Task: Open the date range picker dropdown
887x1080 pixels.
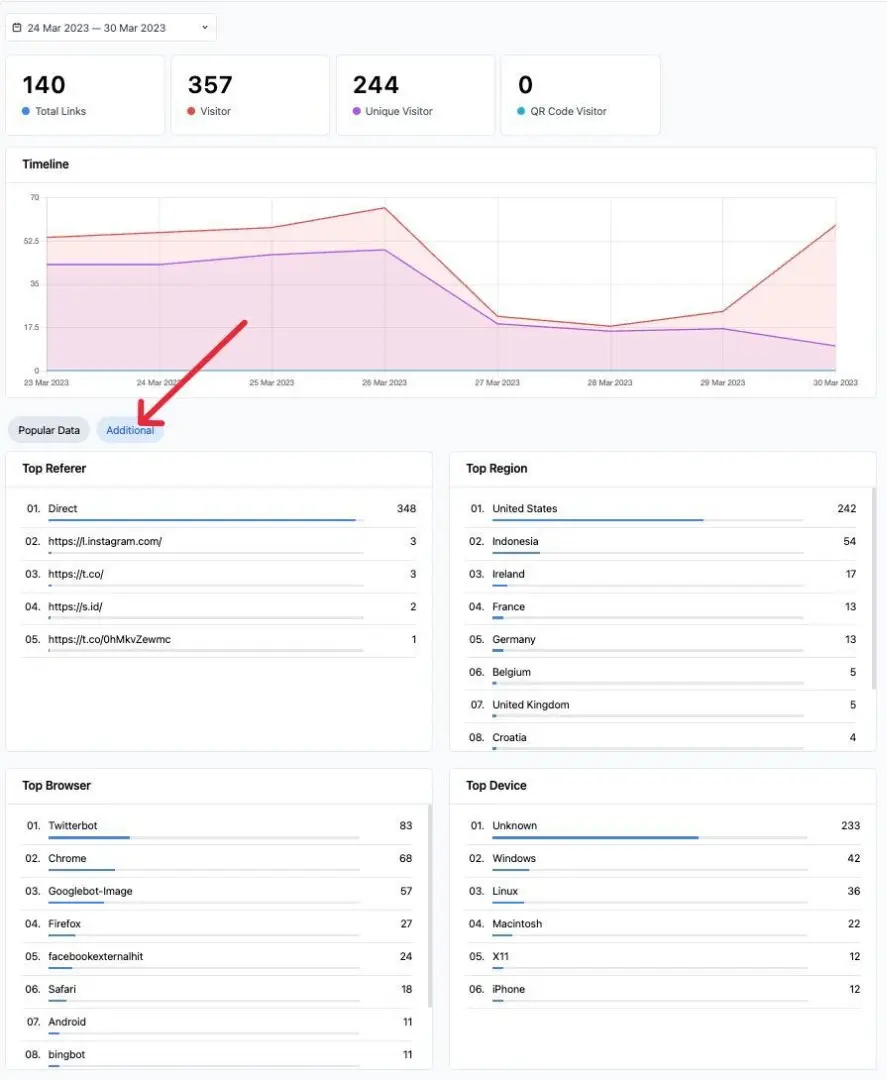Action: coord(110,28)
